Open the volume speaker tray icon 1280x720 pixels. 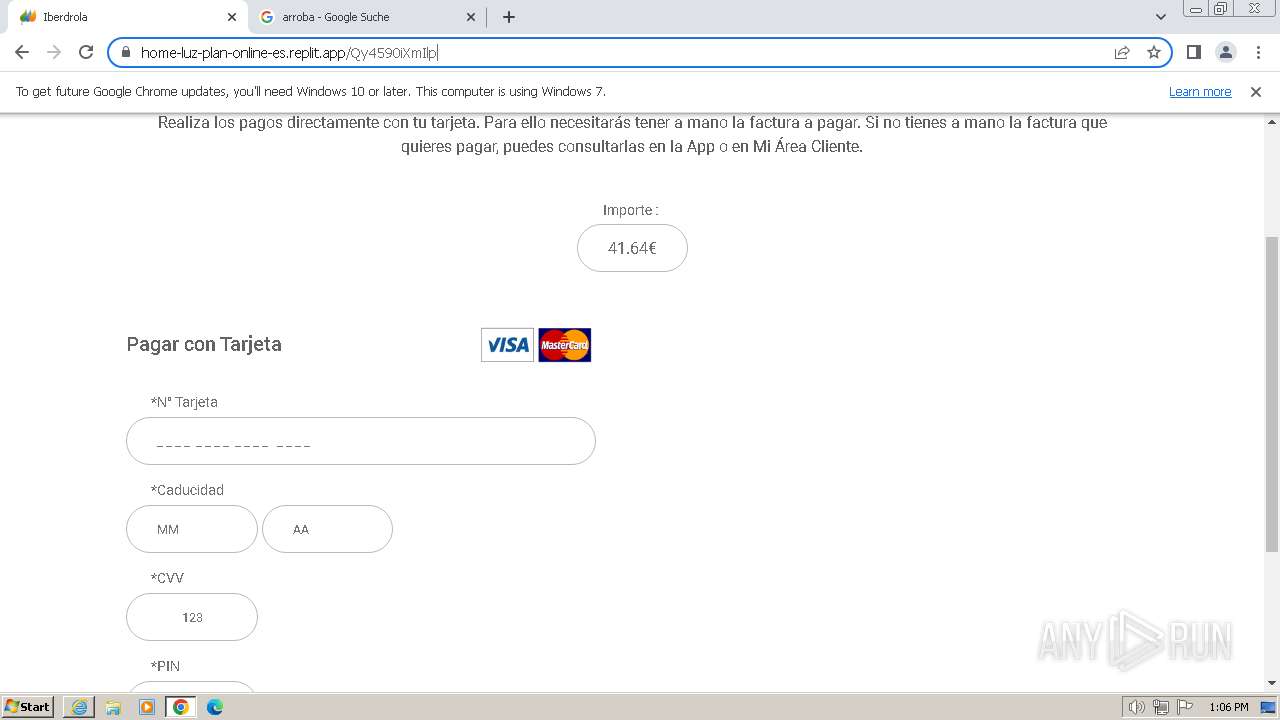pos(1137,707)
